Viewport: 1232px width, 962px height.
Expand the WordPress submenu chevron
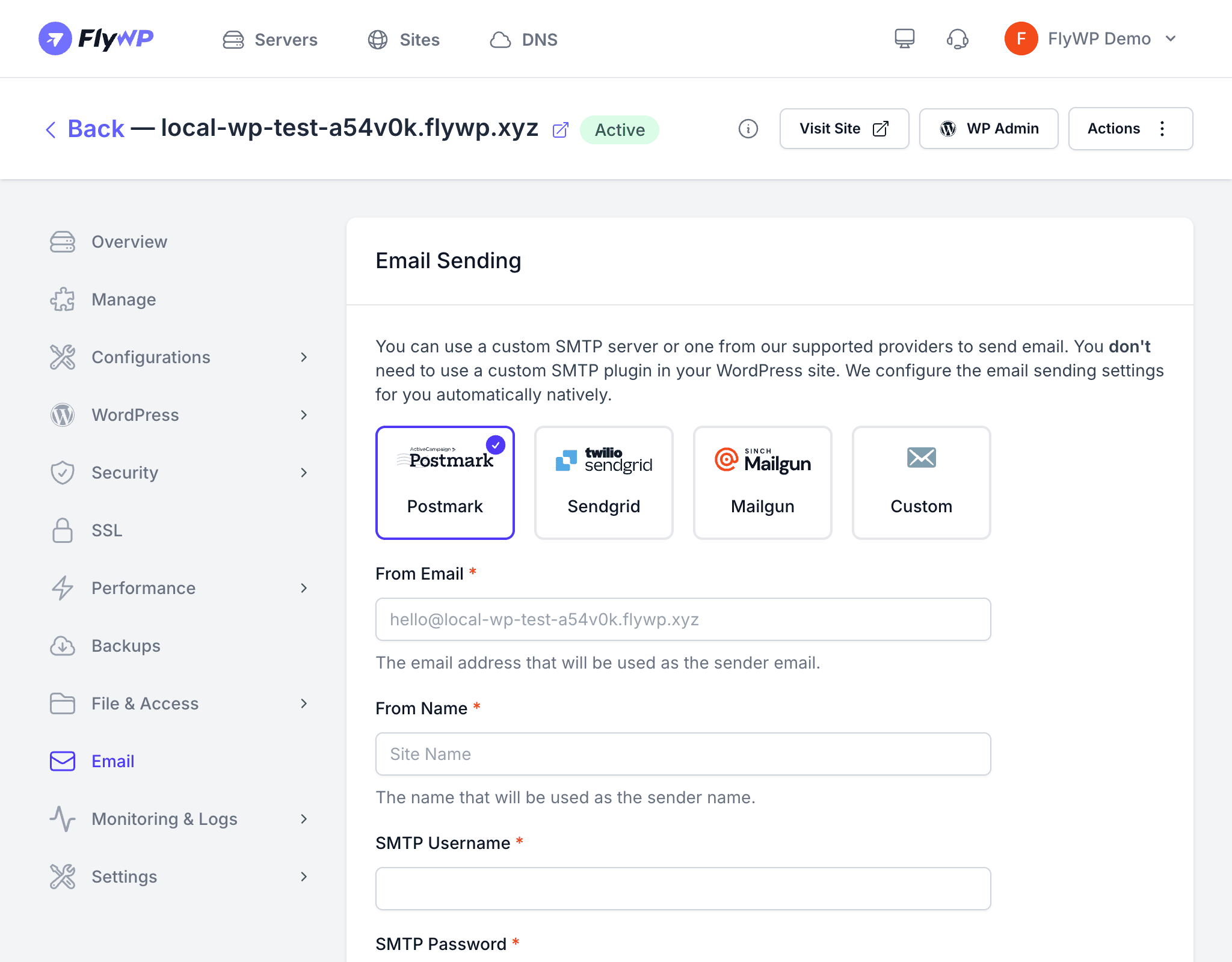[x=304, y=415]
